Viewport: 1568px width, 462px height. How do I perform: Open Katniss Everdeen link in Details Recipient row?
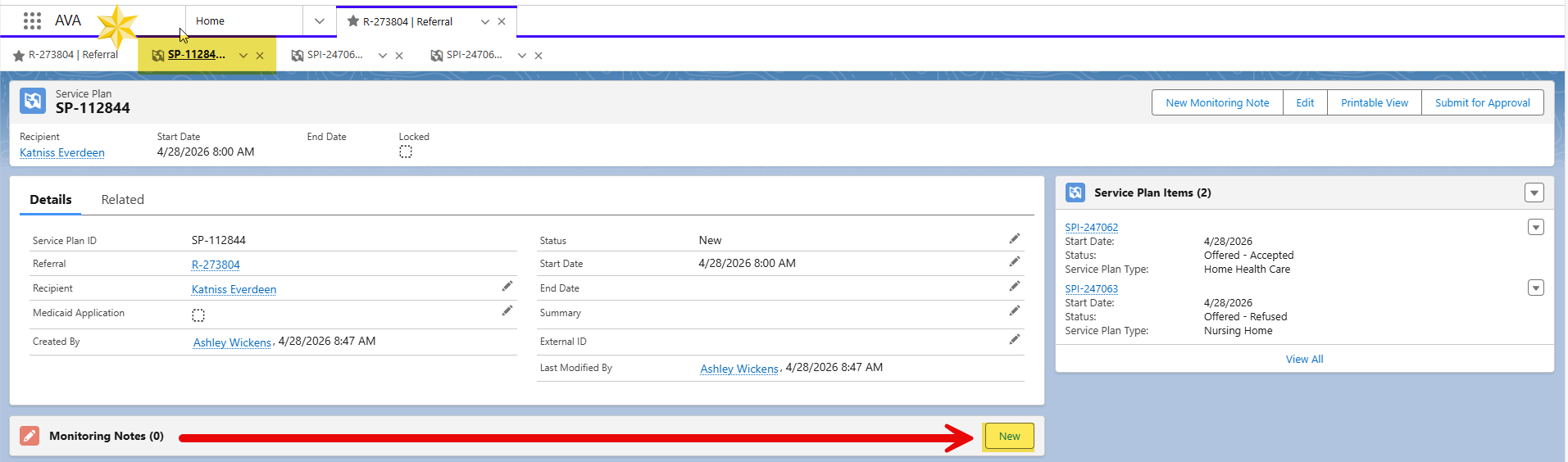point(234,289)
